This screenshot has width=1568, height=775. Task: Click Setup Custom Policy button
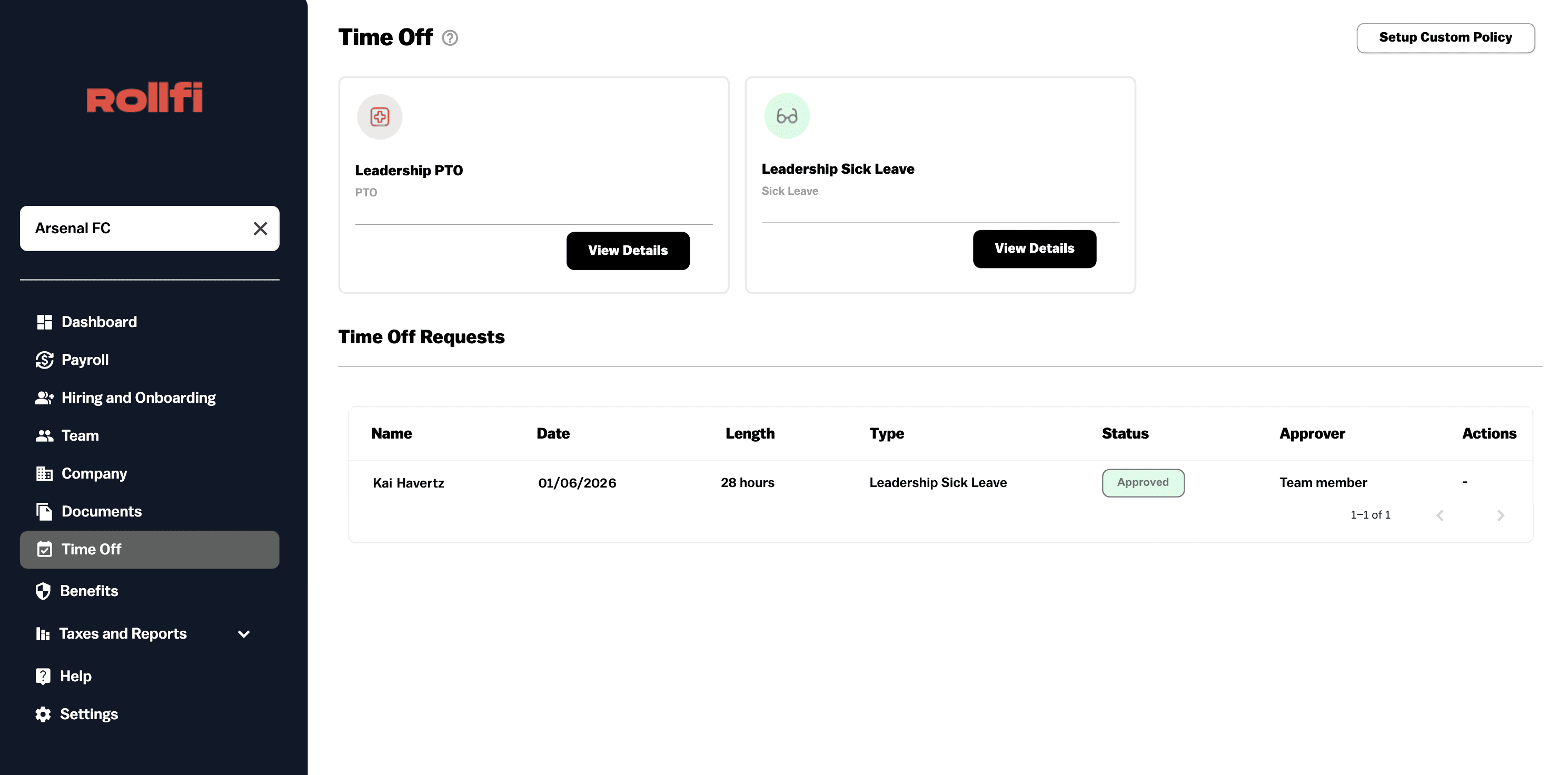[x=1445, y=38]
